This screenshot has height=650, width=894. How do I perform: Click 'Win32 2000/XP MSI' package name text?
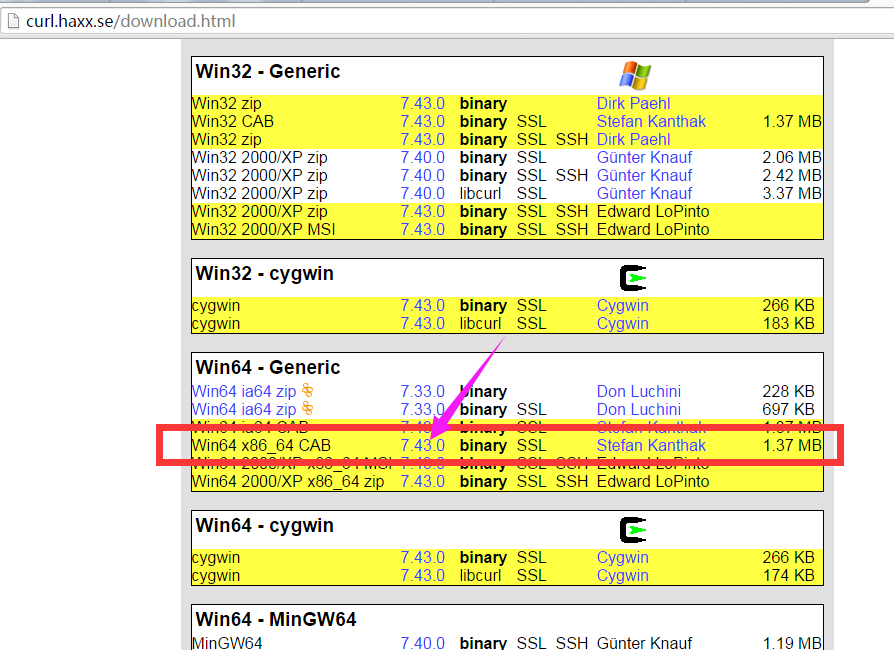click(x=264, y=230)
